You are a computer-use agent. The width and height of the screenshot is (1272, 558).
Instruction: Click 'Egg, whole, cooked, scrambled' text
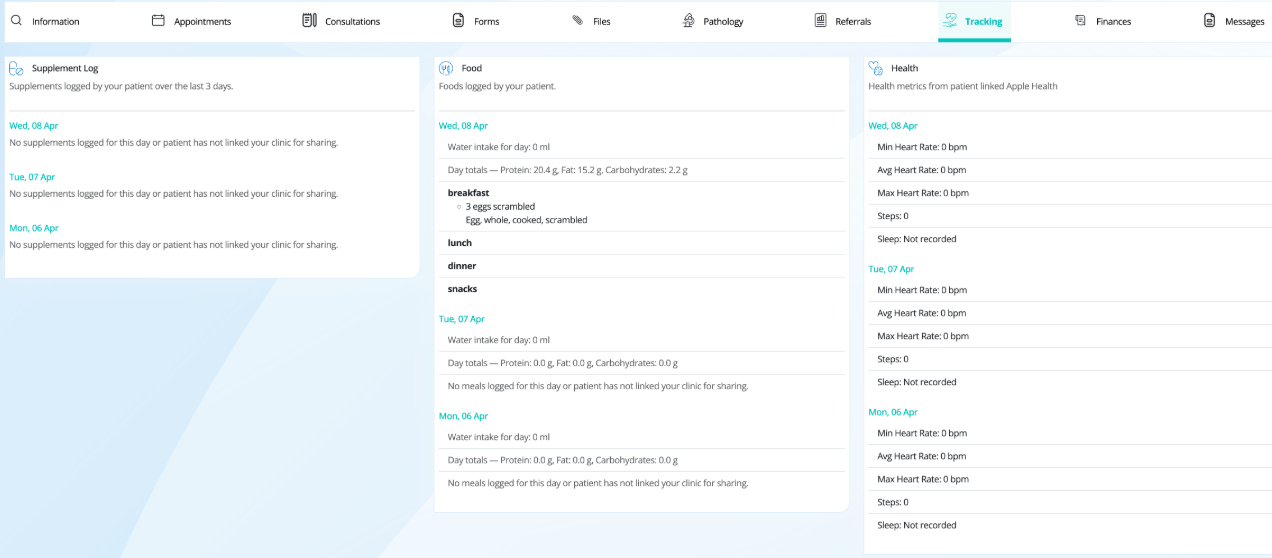pos(526,220)
